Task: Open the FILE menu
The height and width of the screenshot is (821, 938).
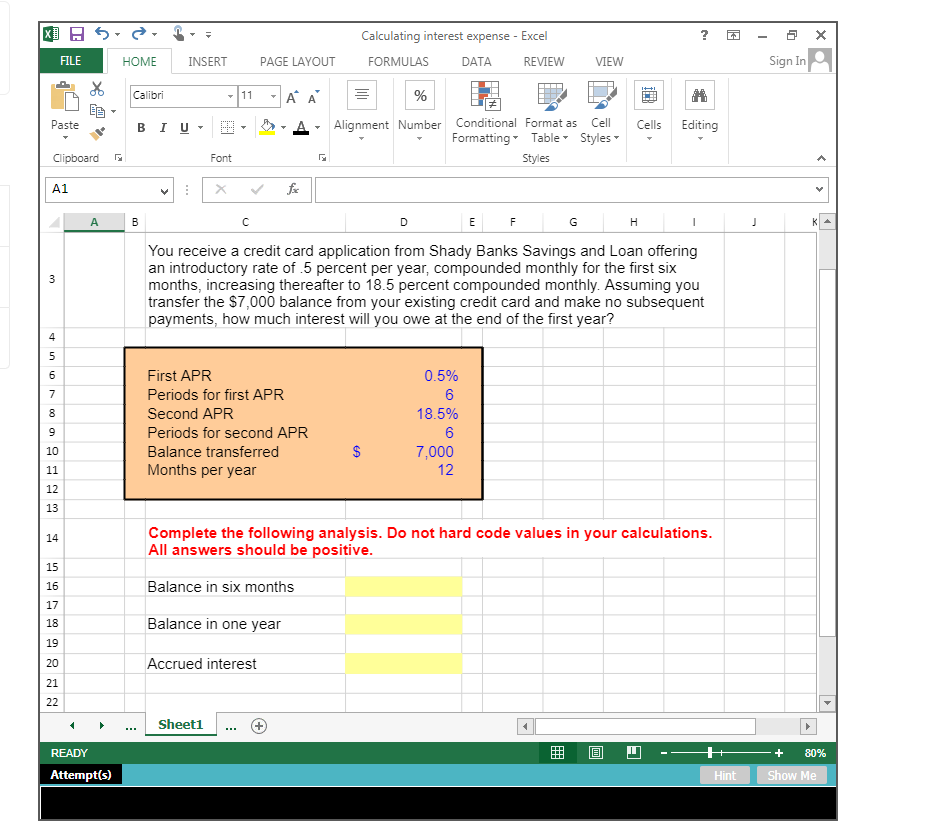Action: 71,60
